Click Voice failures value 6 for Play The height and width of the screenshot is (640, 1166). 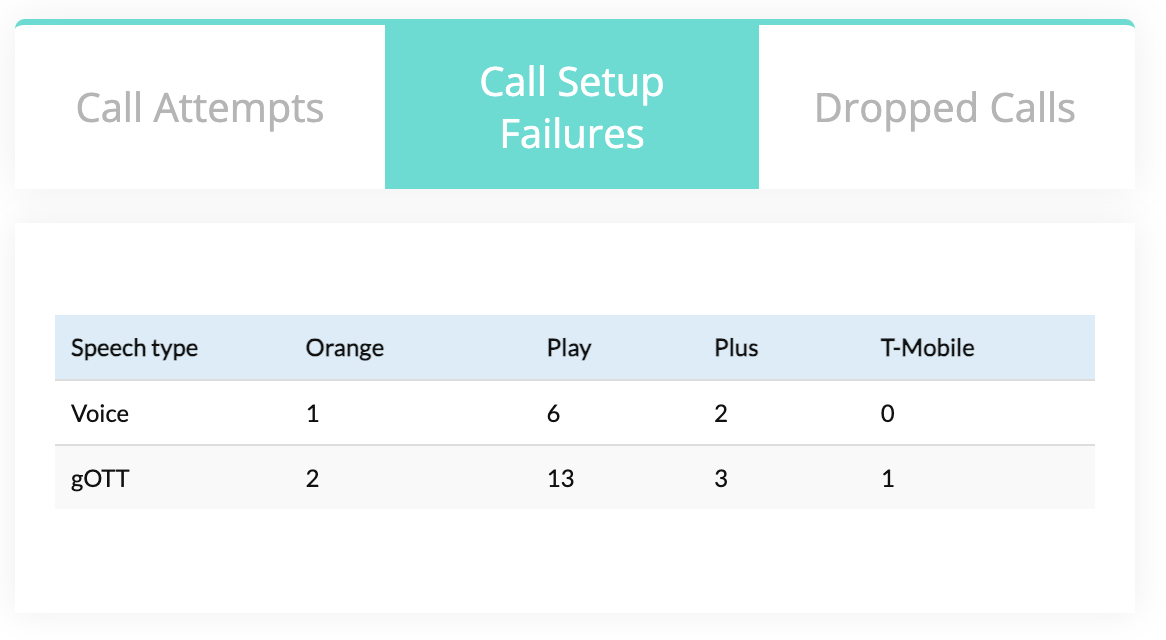click(x=553, y=413)
